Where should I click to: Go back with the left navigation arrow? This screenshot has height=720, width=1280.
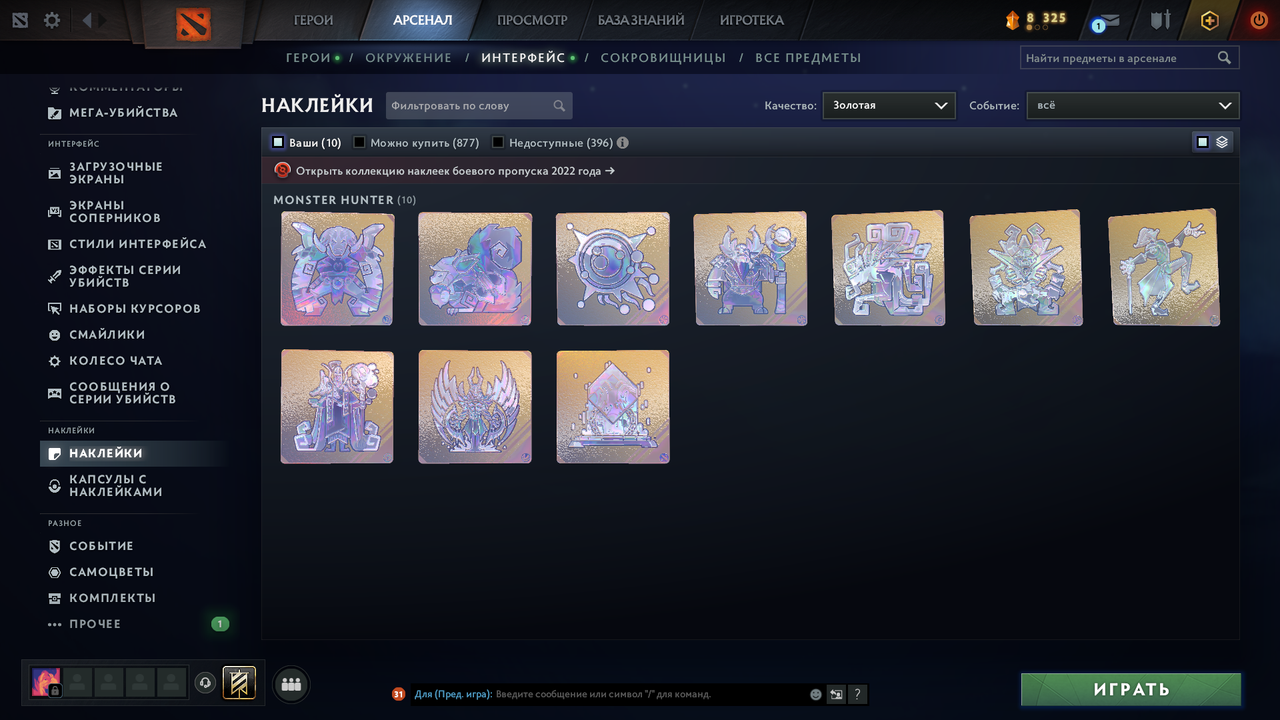click(x=87, y=20)
